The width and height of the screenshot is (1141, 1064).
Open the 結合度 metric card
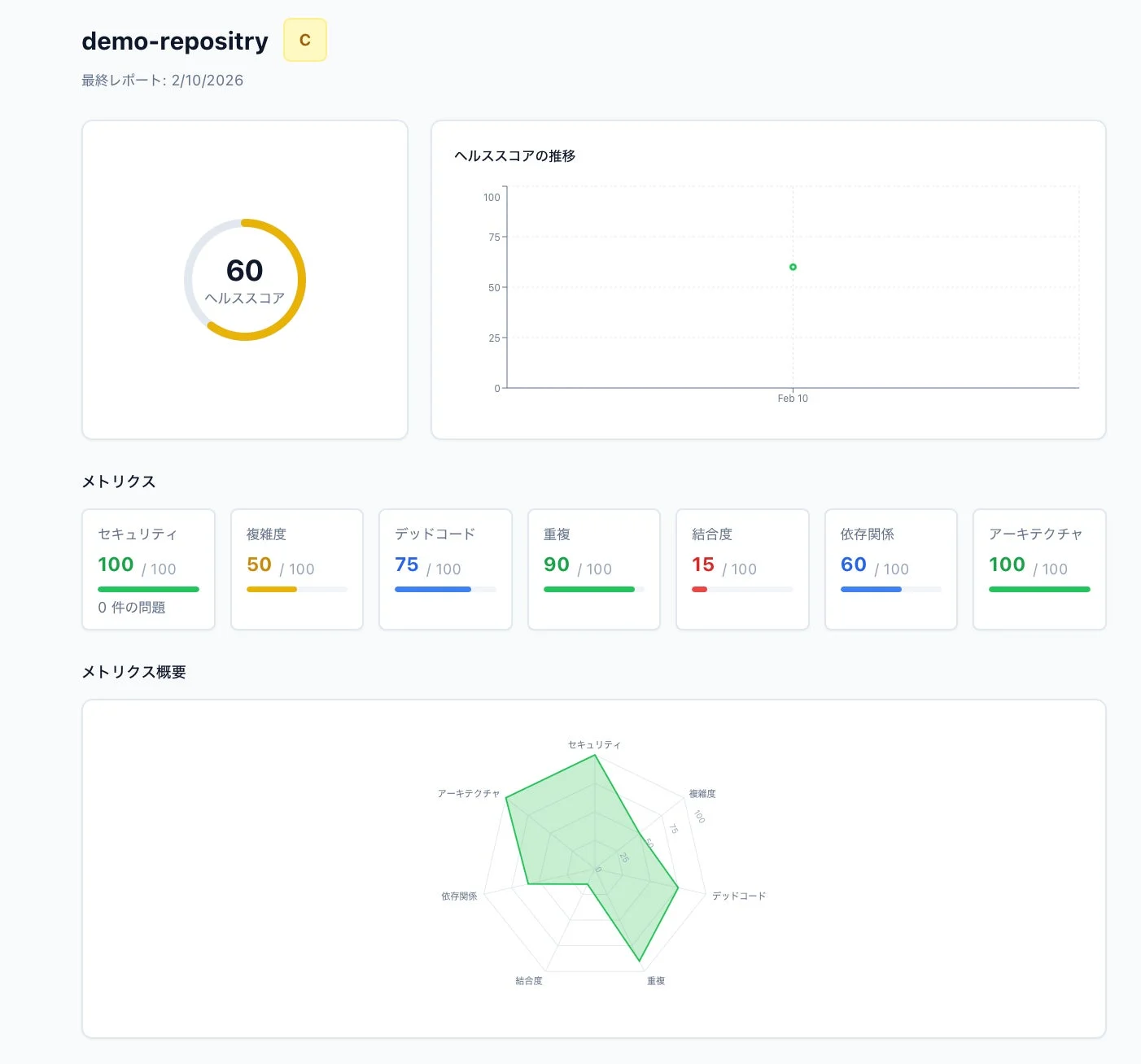click(742, 569)
